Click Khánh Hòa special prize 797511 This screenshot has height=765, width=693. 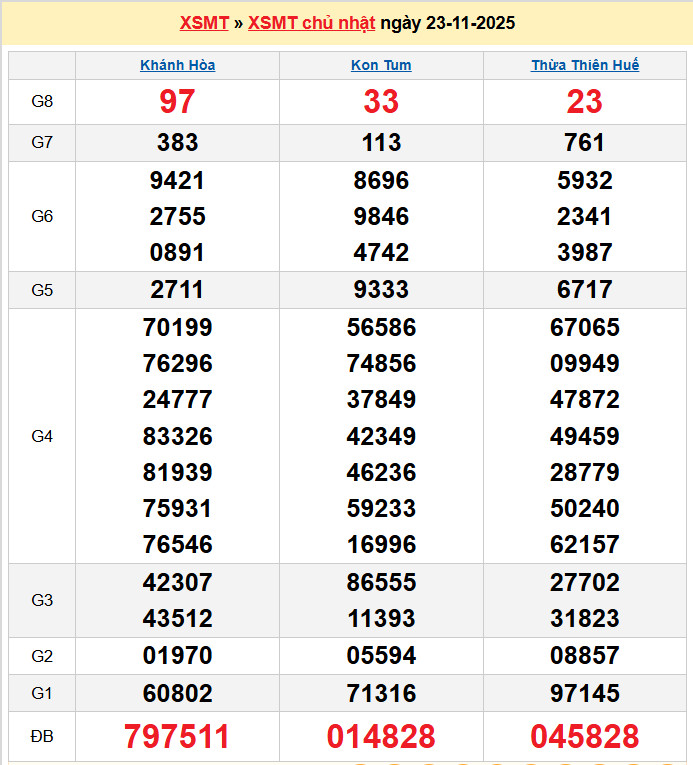(177, 737)
